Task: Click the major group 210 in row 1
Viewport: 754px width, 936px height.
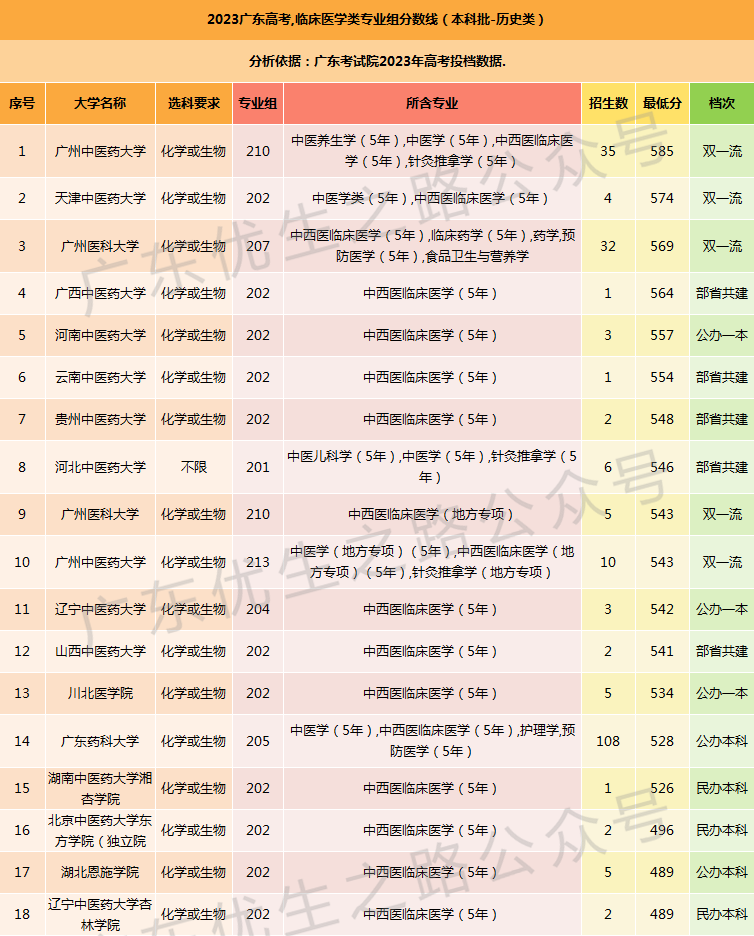Action: click(x=258, y=151)
